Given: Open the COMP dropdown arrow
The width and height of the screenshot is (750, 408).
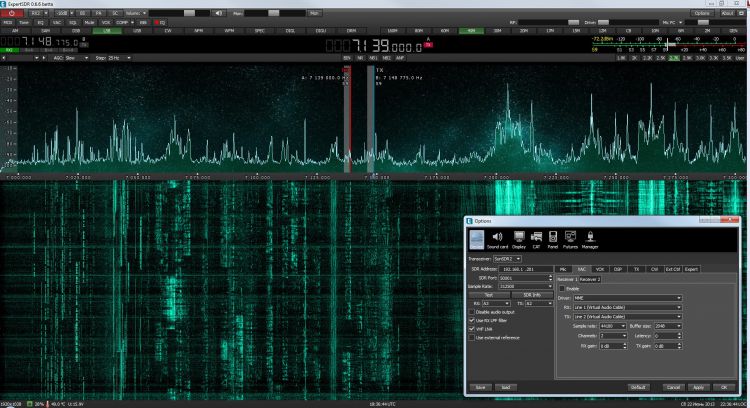Looking at the screenshot, I should 132,22.
